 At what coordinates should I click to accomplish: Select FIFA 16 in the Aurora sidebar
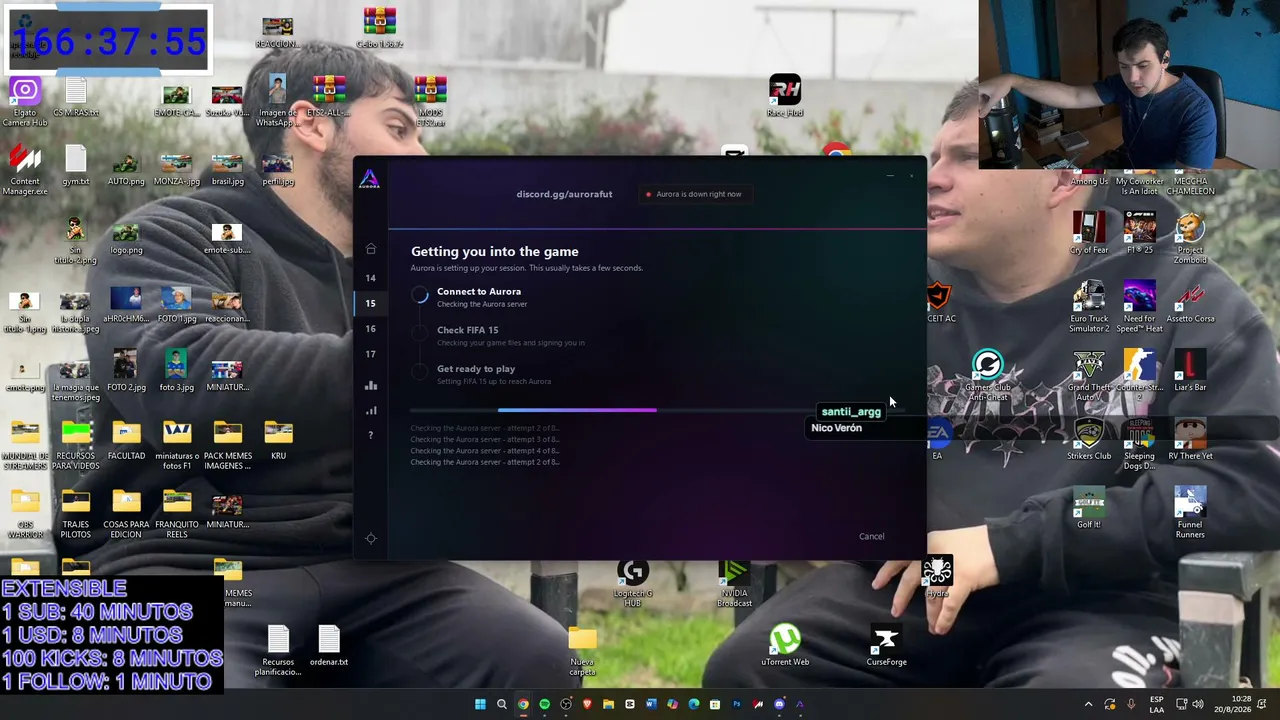[370, 328]
